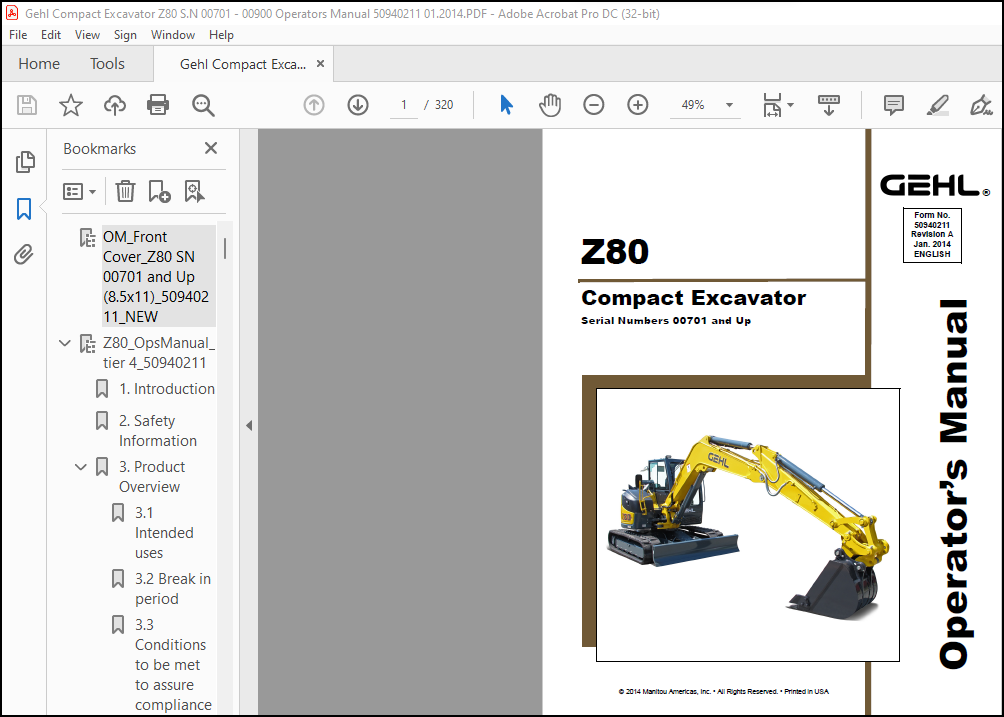This screenshot has width=1004, height=717.
Task: Open 1. Introduction bookmark
Action: pos(166,389)
